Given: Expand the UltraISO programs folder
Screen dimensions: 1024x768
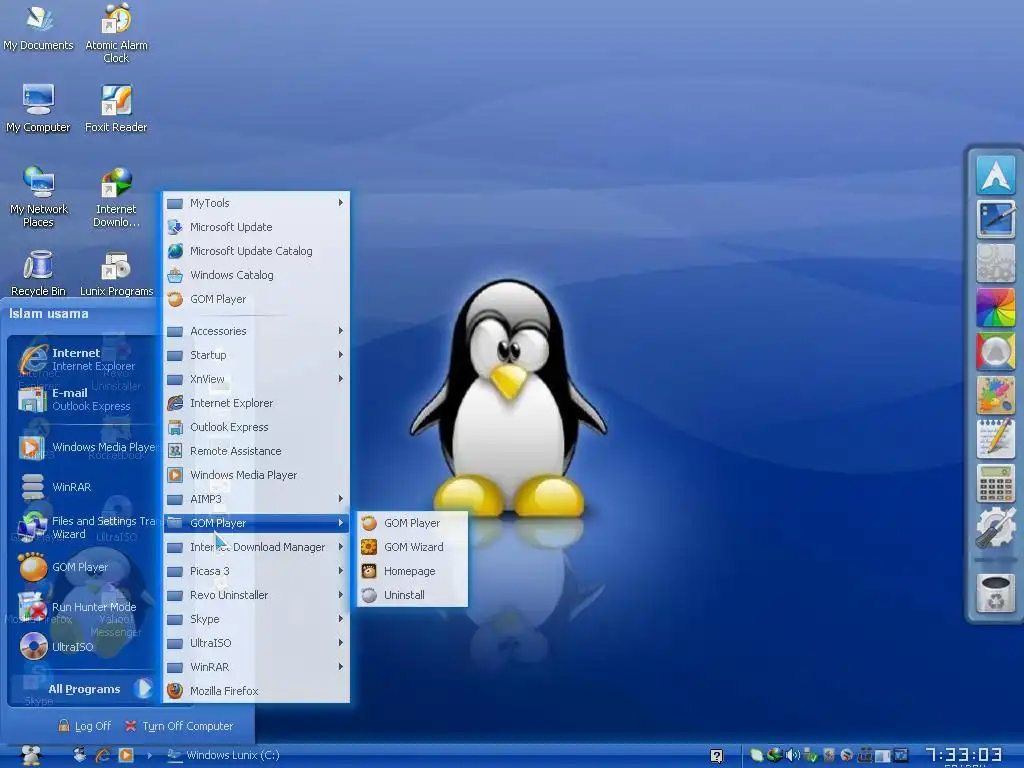Looking at the screenshot, I should 256,643.
